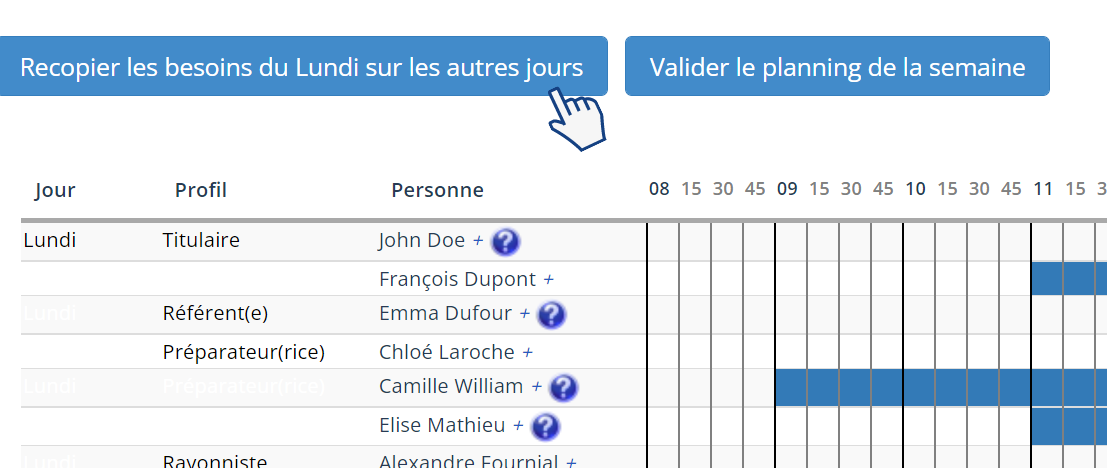Open help icon beside Camille William
Image resolution: width=1107 pixels, height=468 pixels.
point(563,388)
